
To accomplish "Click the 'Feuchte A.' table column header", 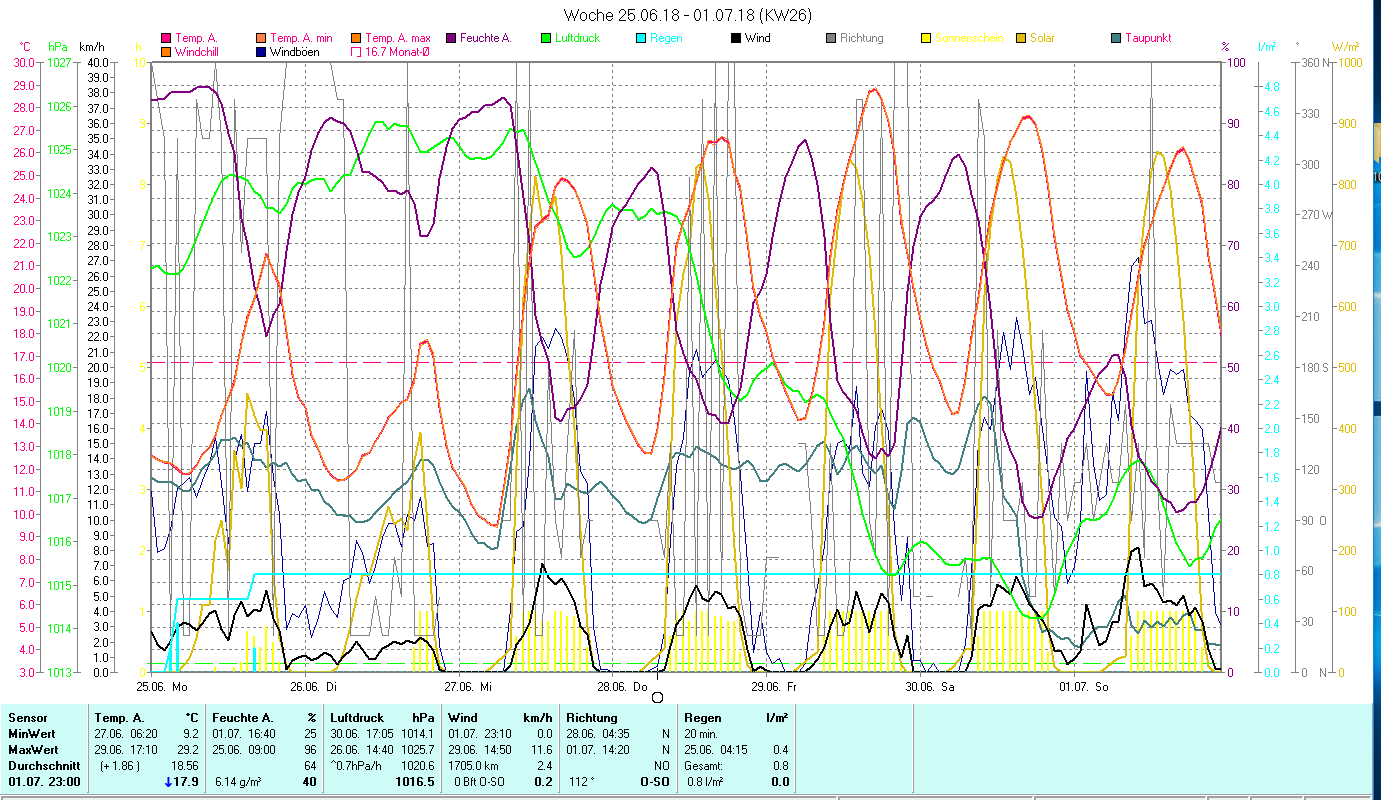I will click(x=243, y=717).
